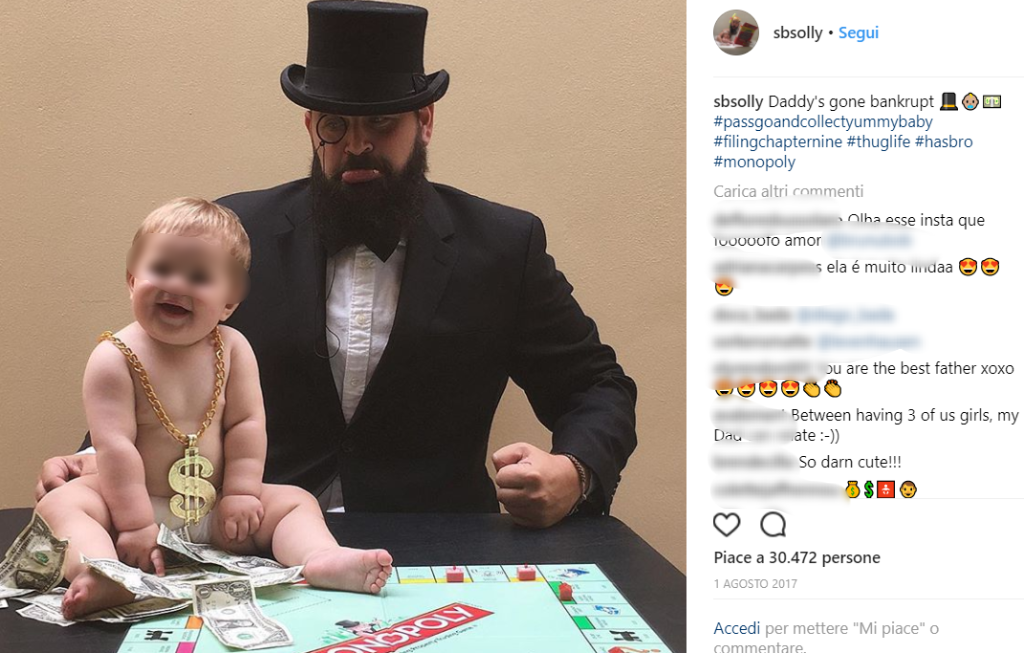Click the main Monopoly baby photo

coord(343,326)
